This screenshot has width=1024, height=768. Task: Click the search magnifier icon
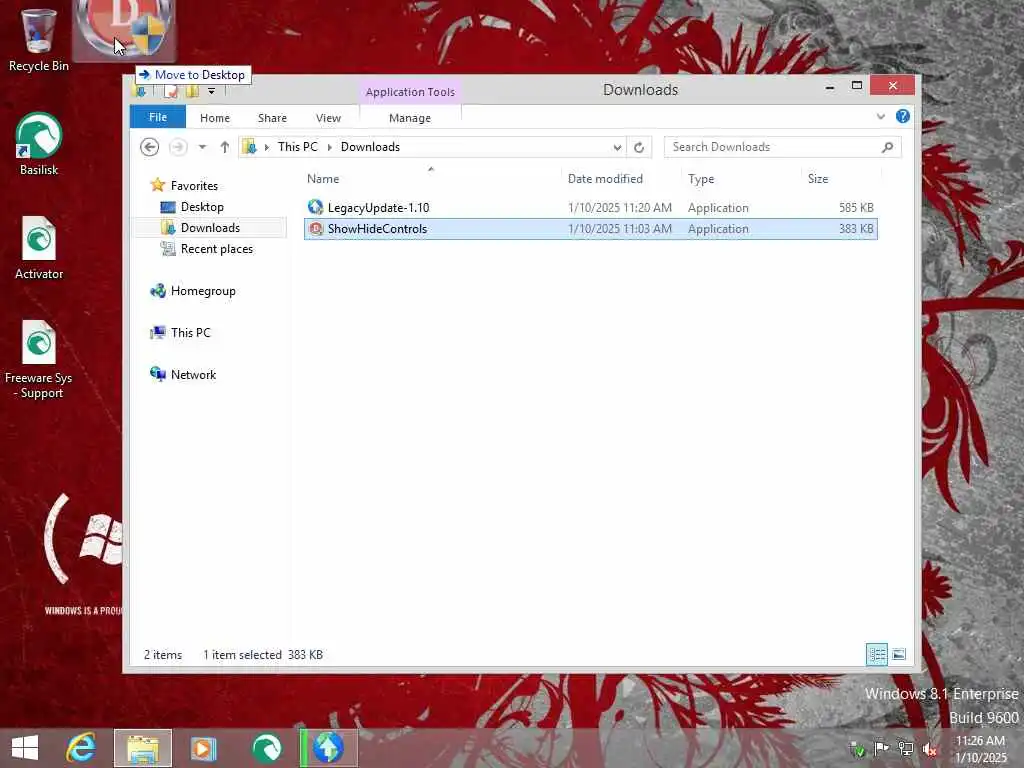(x=887, y=147)
